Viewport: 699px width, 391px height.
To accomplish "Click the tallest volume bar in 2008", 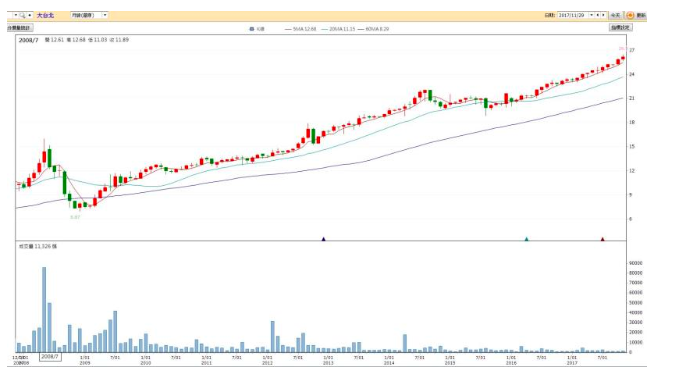I will click(x=44, y=309).
